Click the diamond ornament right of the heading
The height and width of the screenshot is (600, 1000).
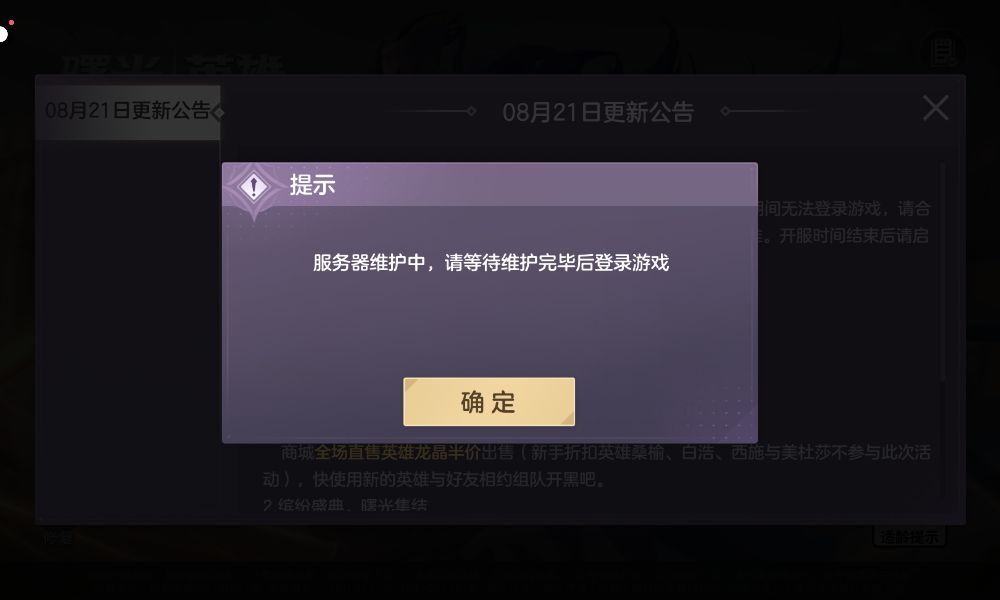(x=725, y=111)
